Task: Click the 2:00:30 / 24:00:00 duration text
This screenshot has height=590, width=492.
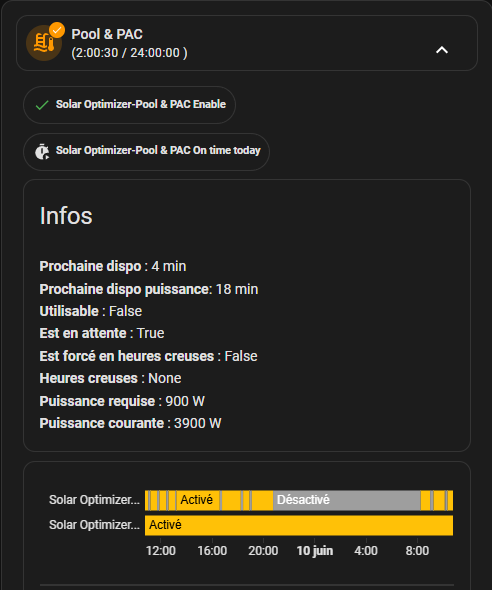Action: 129,53
